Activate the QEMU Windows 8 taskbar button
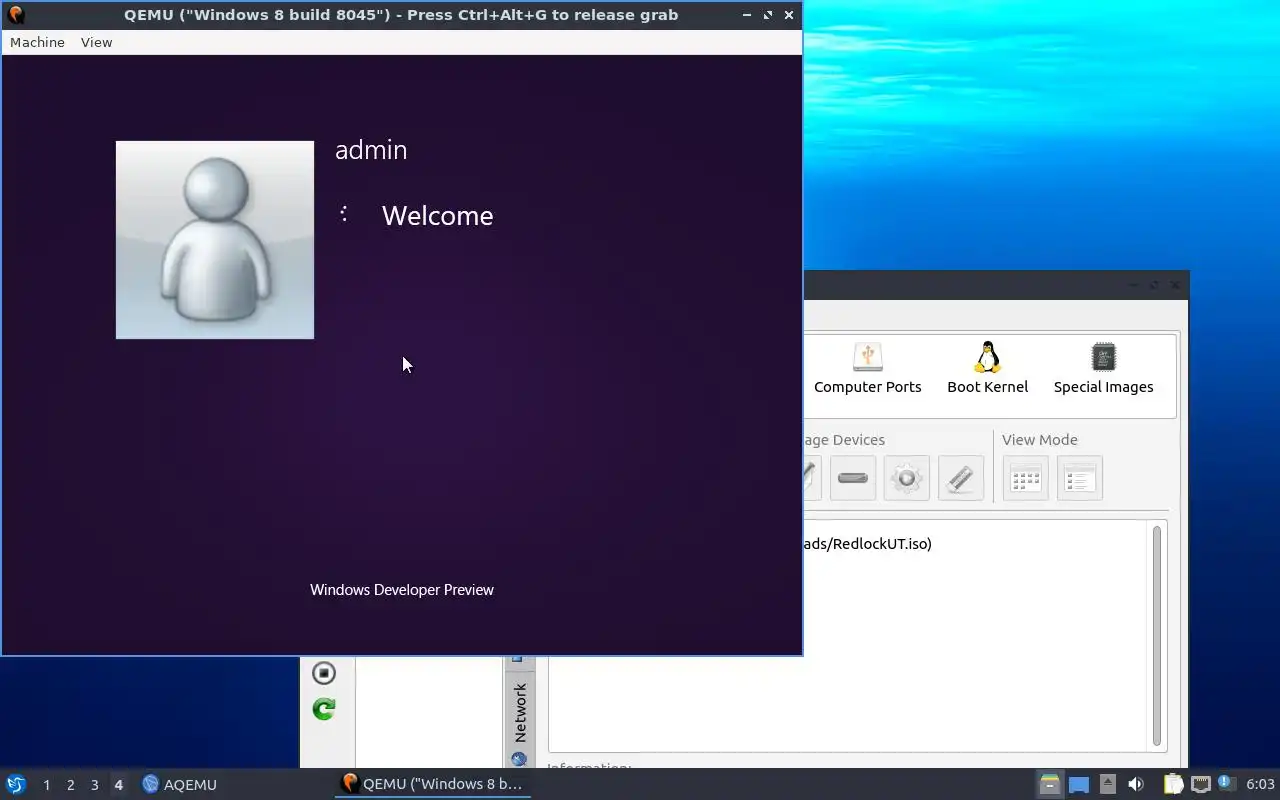The image size is (1280, 800). [432, 784]
